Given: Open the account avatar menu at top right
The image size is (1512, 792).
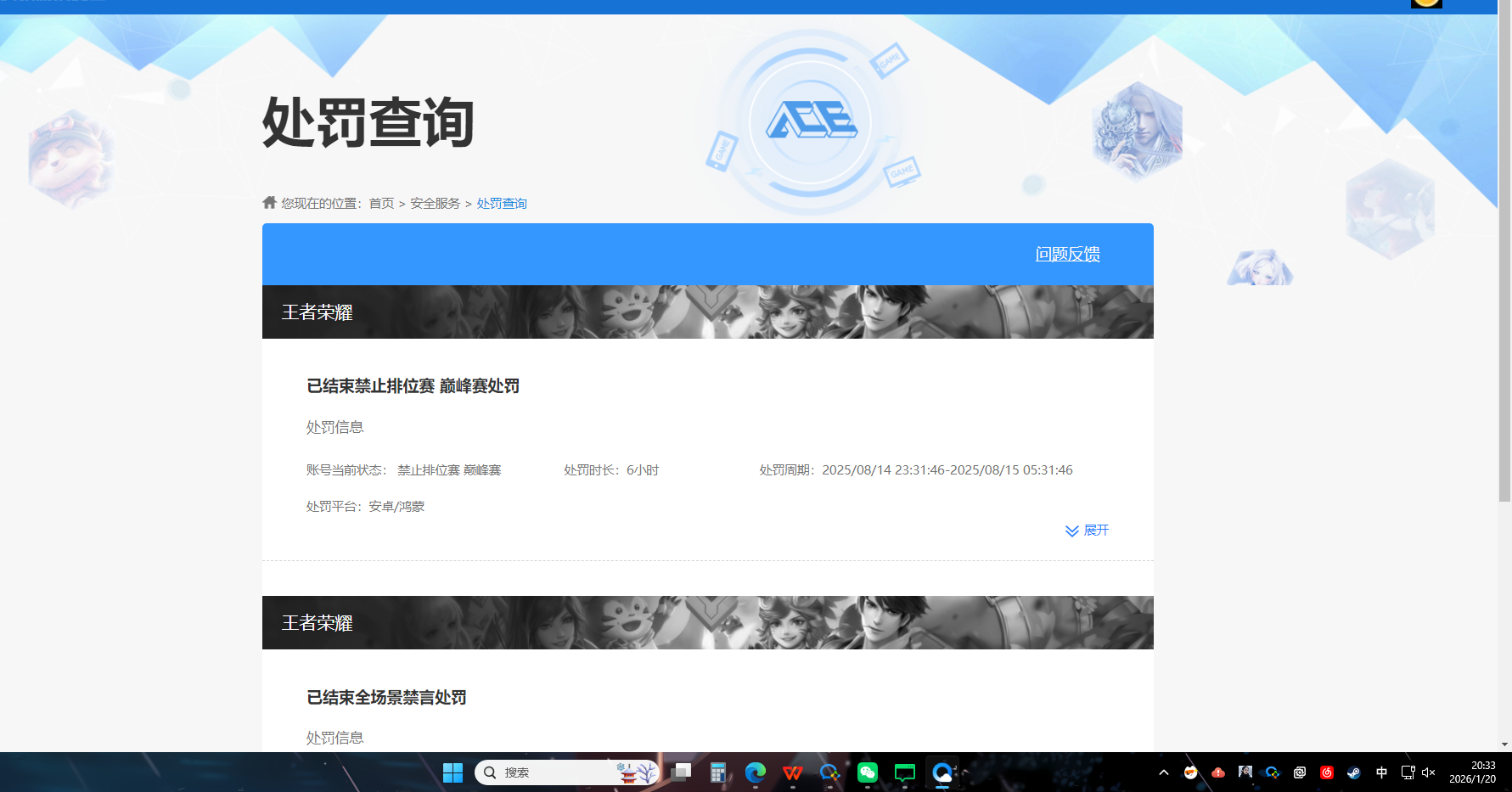Looking at the screenshot, I should click(1427, 3).
